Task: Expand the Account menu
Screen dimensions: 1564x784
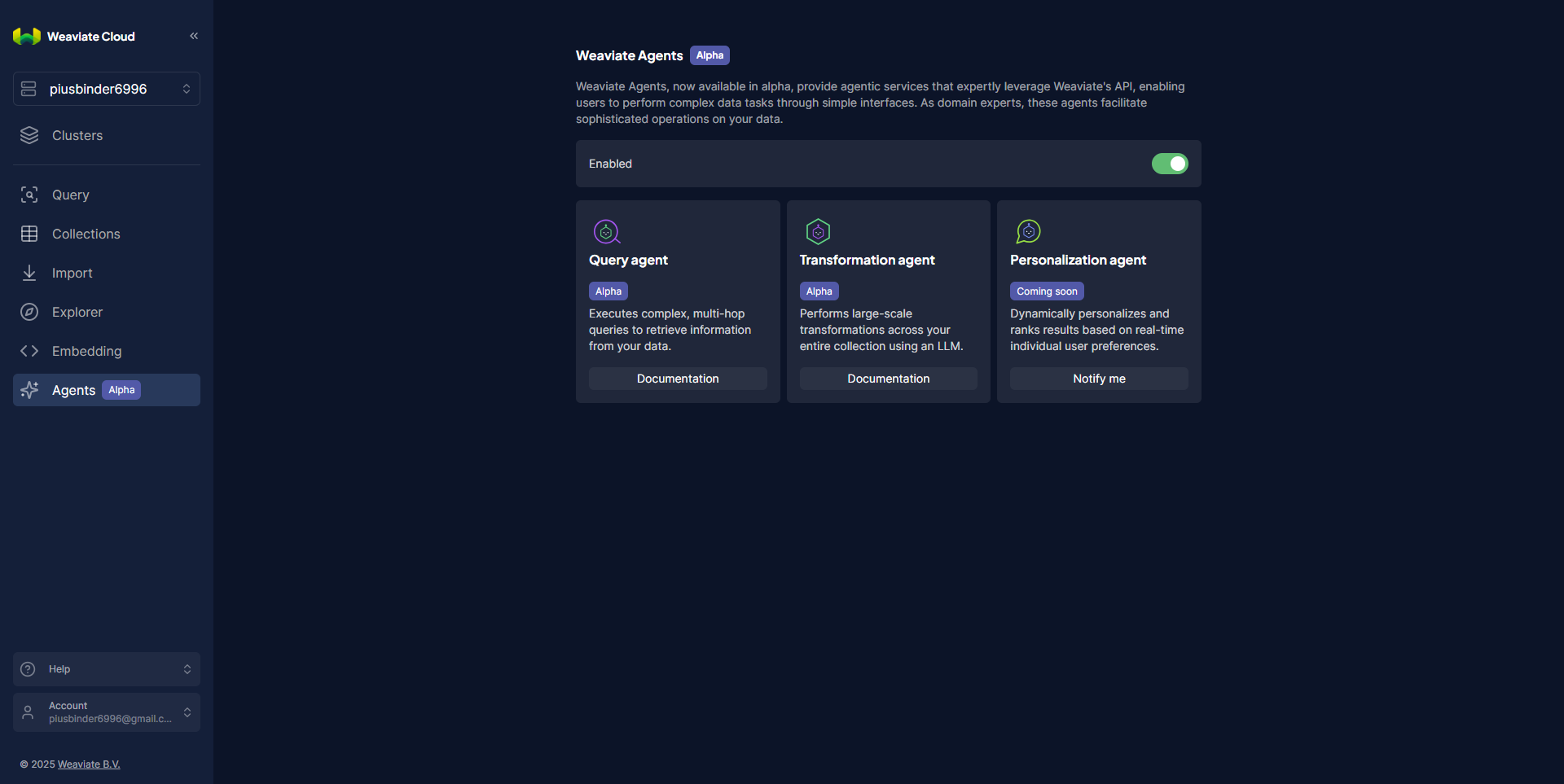Action: tap(107, 712)
